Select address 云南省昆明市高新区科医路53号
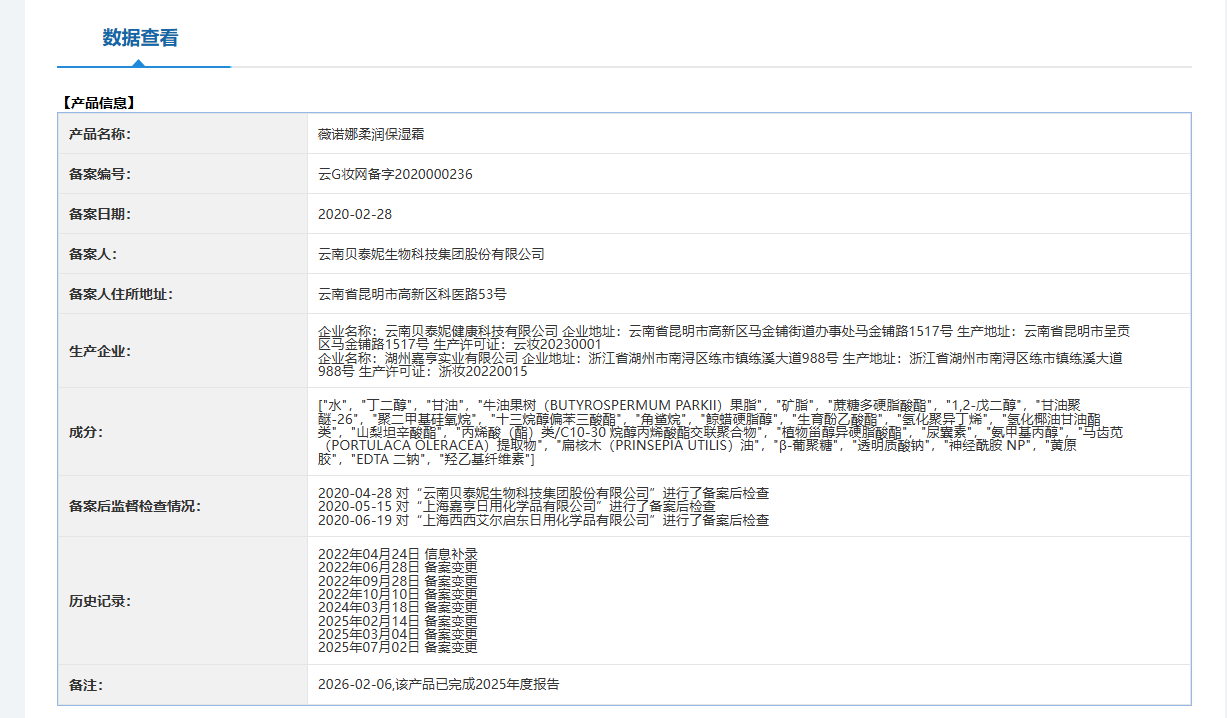1227x718 pixels. [412, 294]
